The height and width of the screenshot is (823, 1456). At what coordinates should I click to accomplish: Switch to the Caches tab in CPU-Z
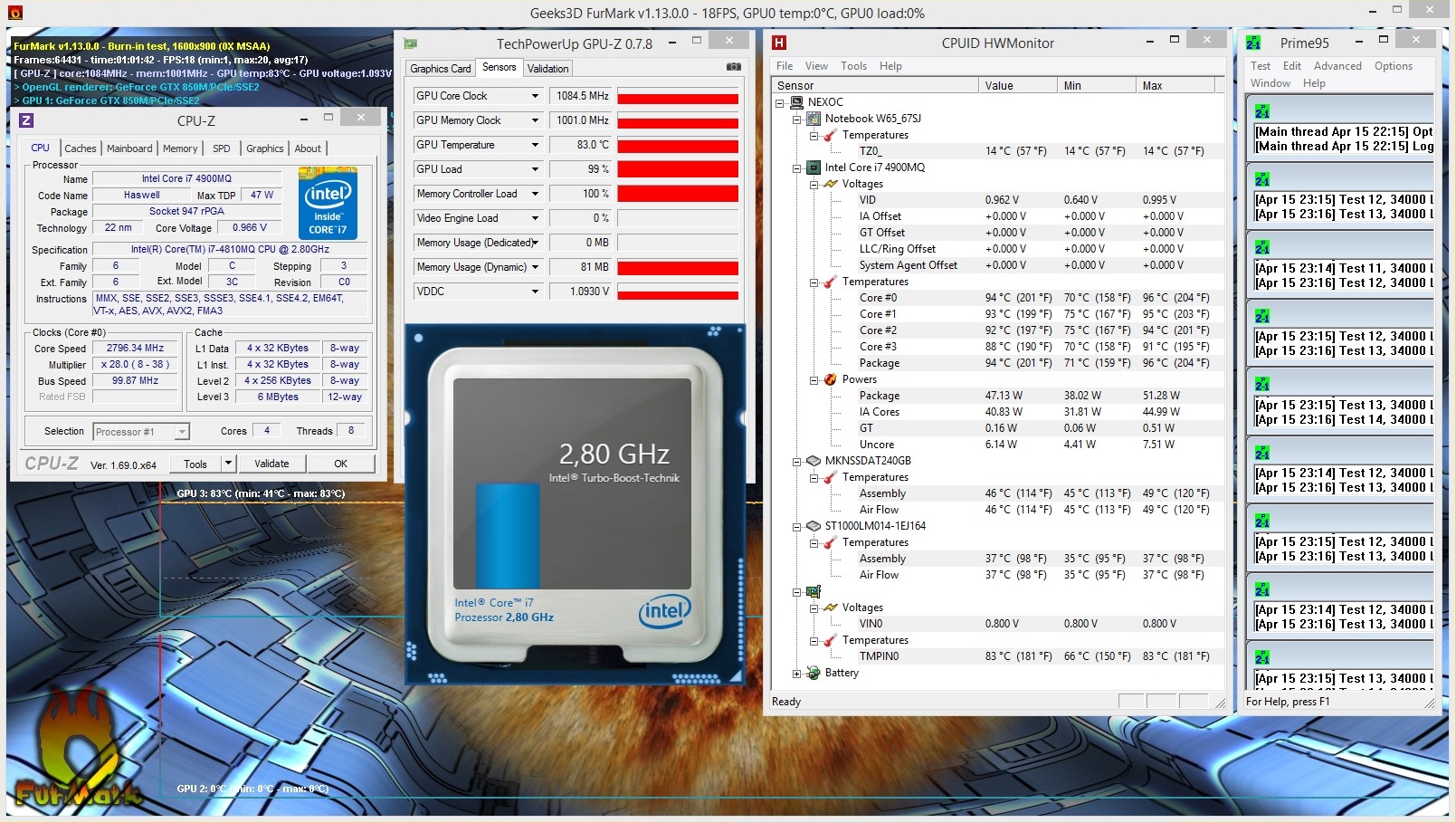[80, 148]
